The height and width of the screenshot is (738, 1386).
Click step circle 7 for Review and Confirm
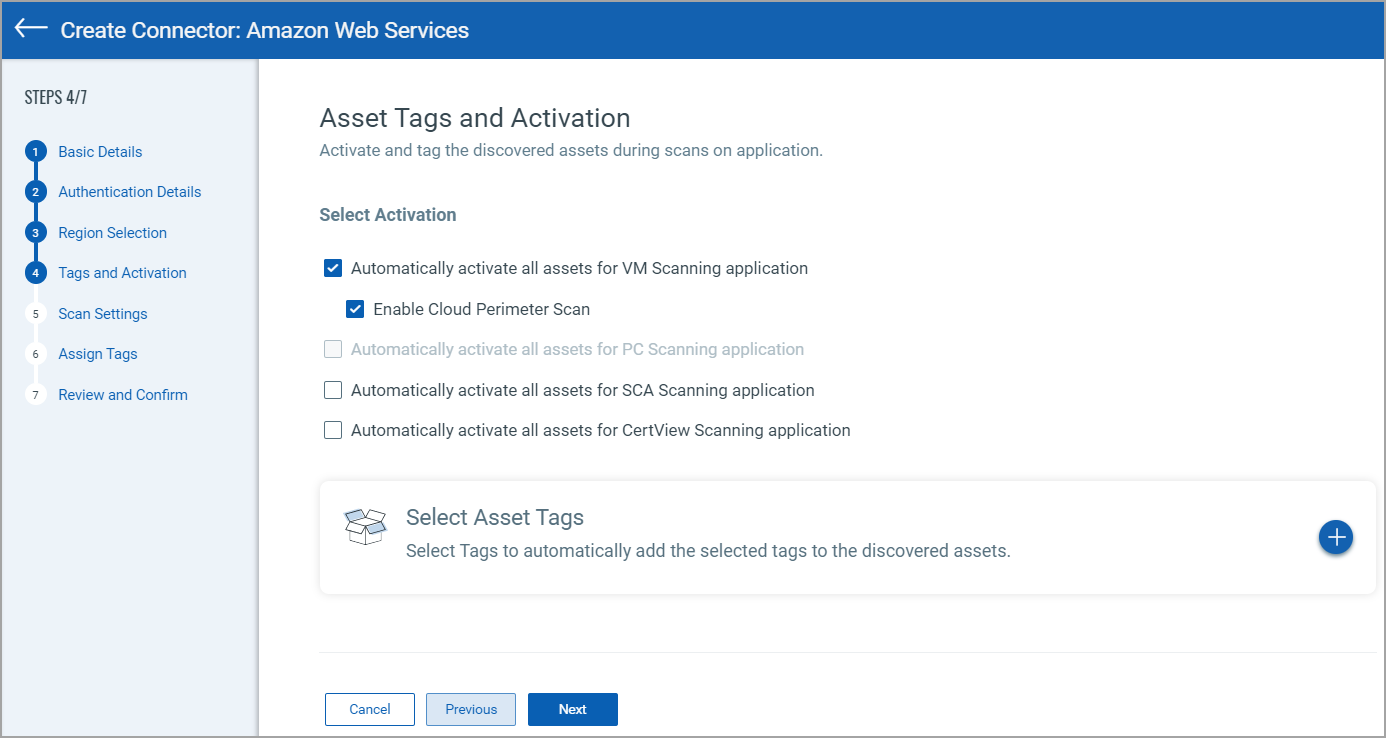pyautogui.click(x=35, y=394)
